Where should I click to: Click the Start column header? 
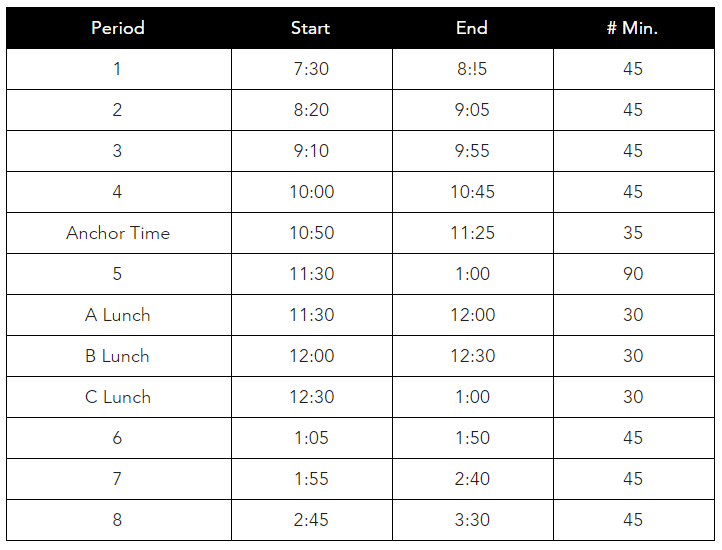(310, 28)
